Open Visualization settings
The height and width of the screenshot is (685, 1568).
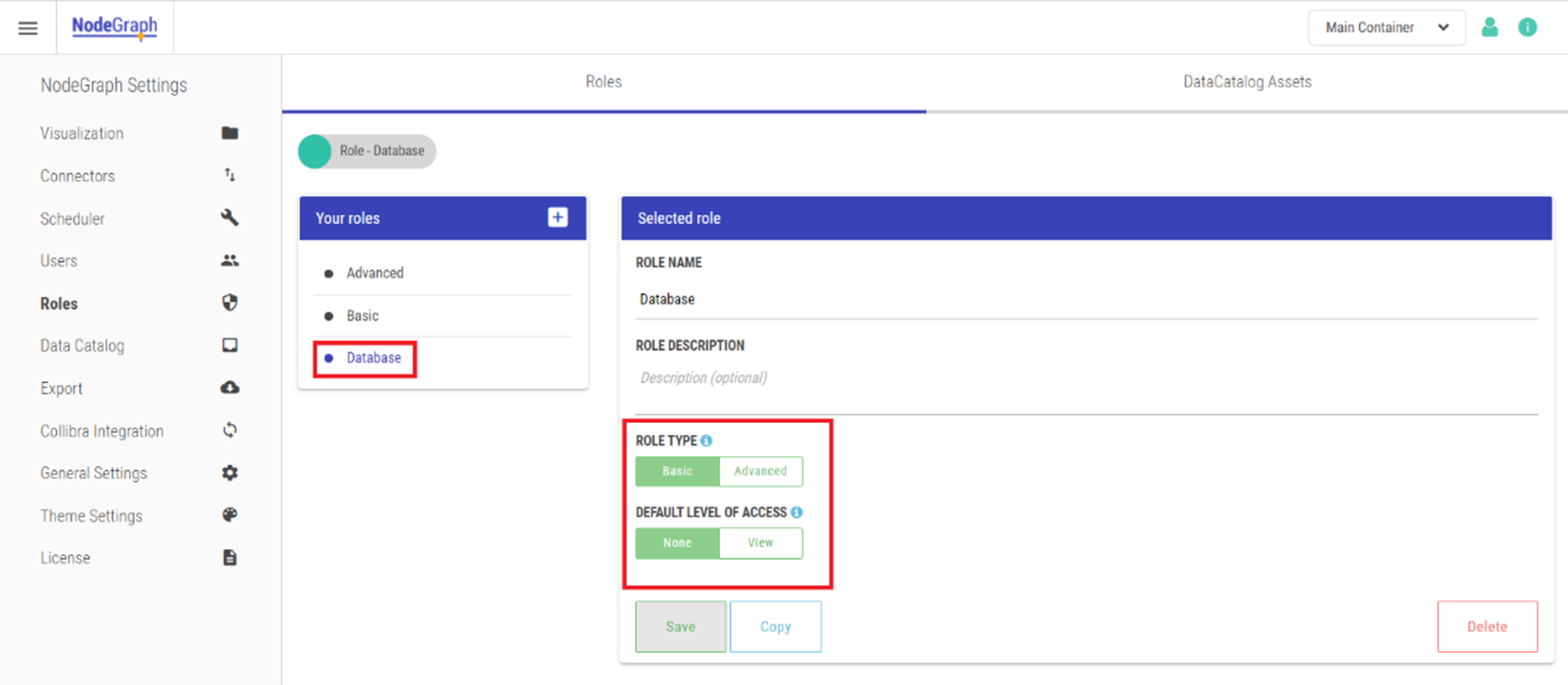tap(81, 133)
